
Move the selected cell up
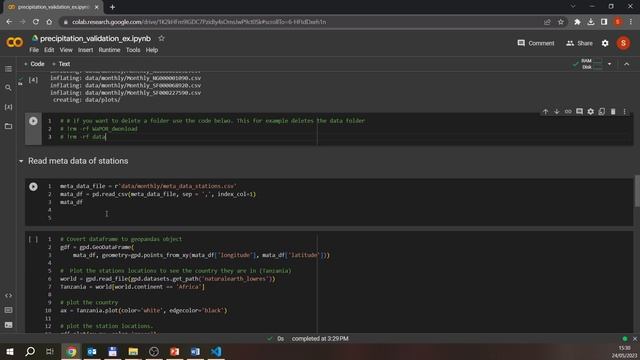545,111
